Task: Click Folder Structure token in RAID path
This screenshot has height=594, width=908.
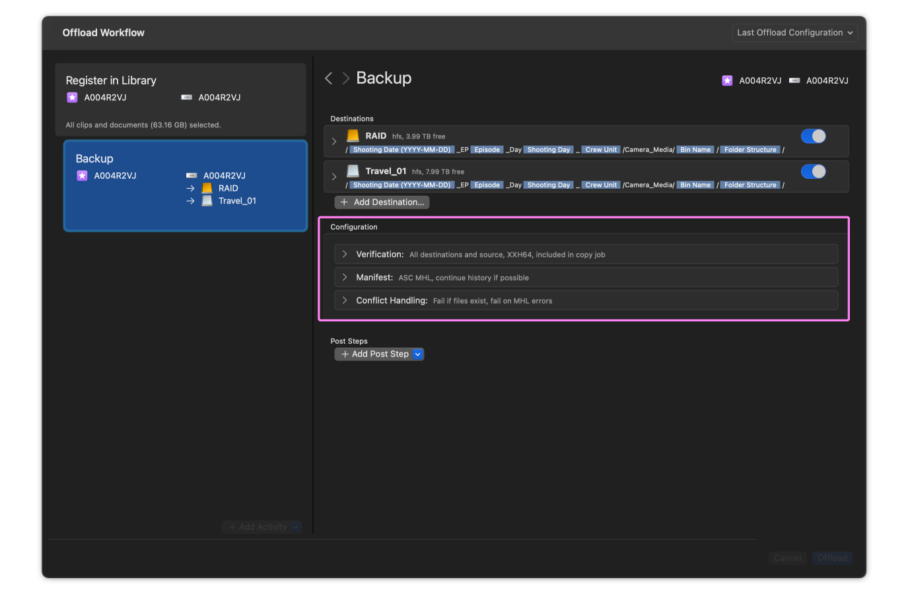Action: tap(750, 150)
